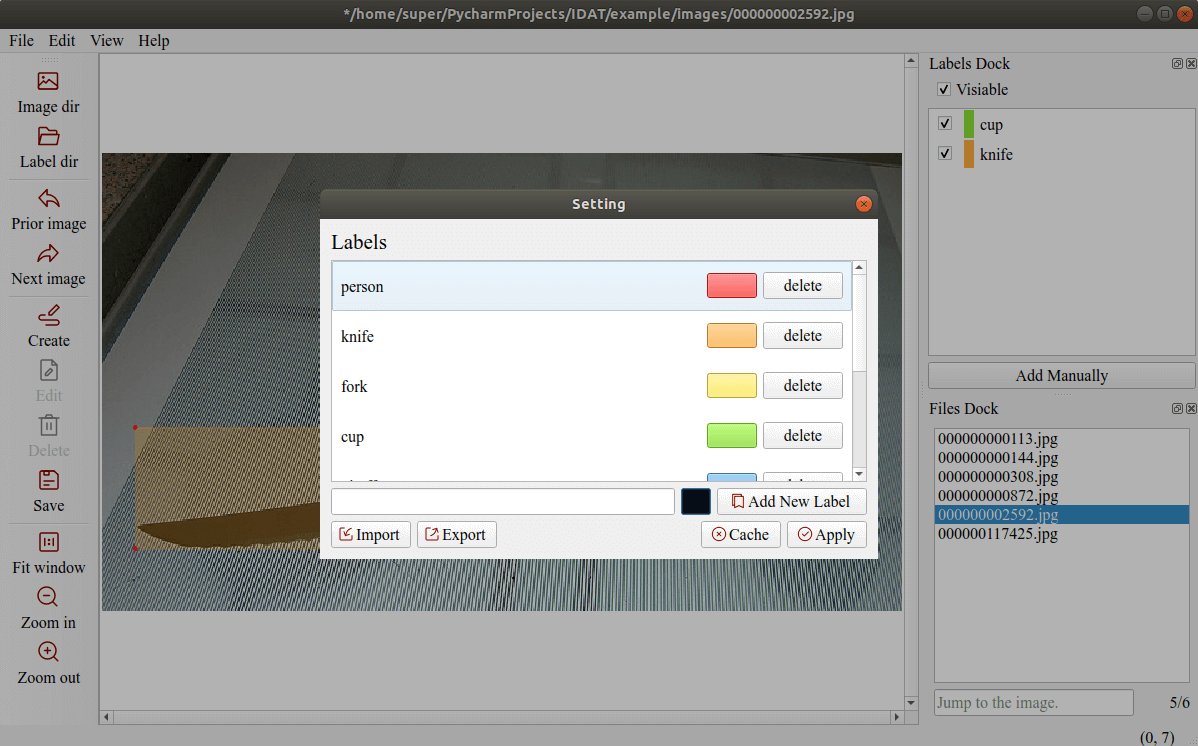Open the color picker for new label

(x=696, y=501)
